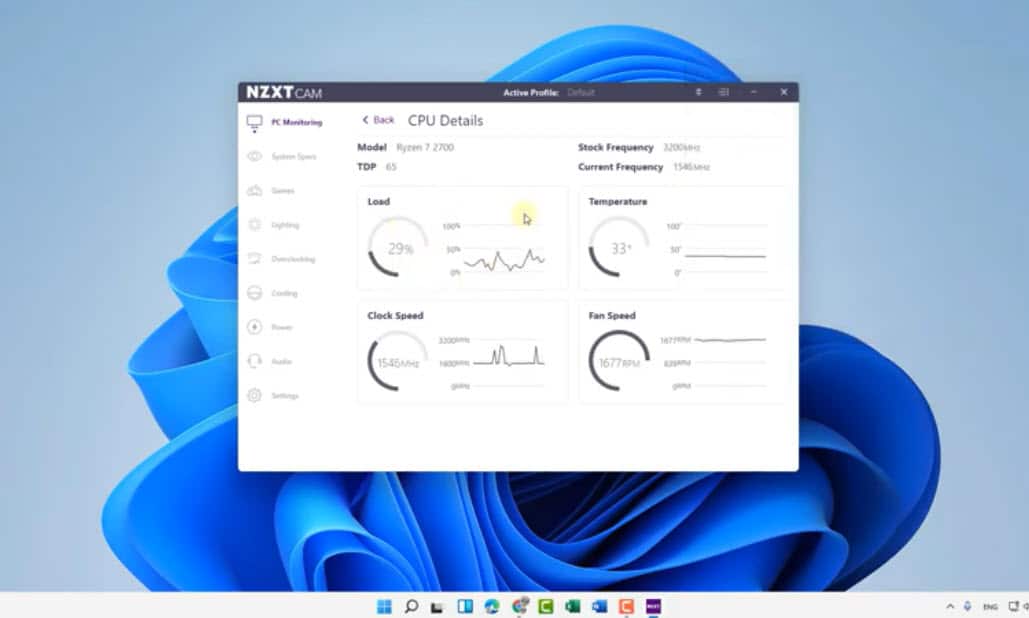Open the Active Profile dropdown showing Default
1029x618 pixels.
point(581,93)
